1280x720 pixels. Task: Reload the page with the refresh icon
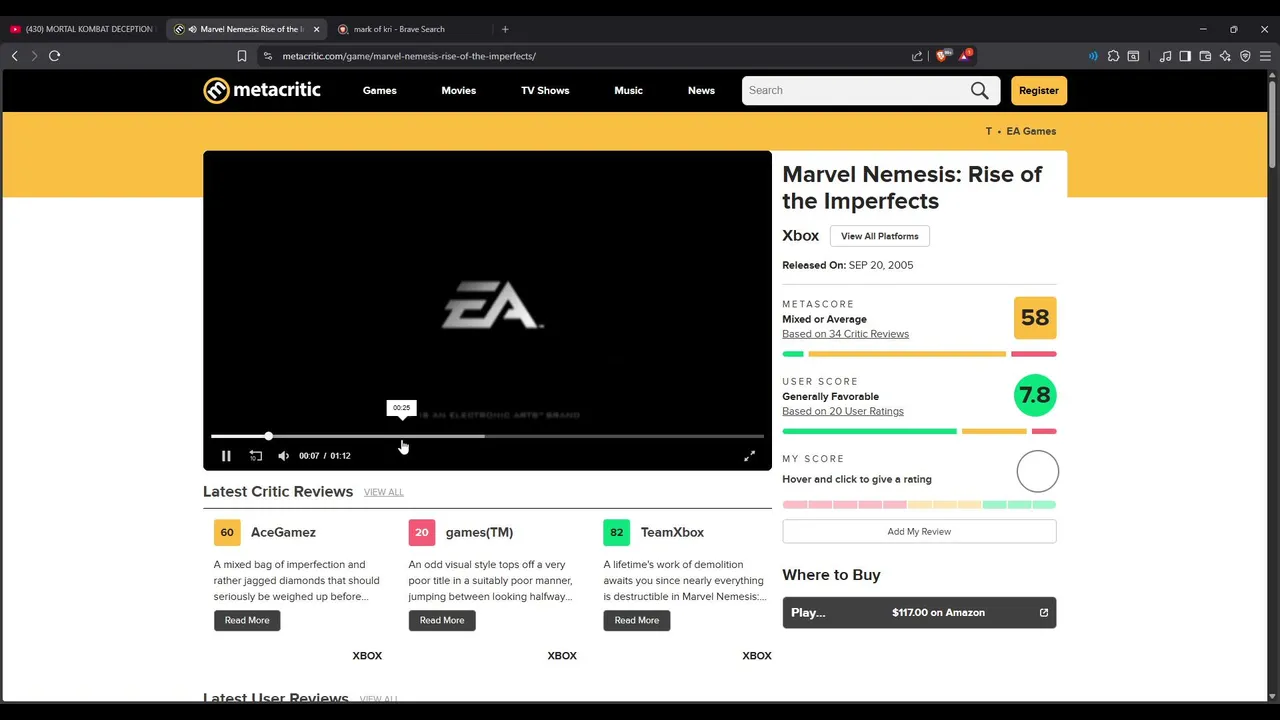coord(55,56)
